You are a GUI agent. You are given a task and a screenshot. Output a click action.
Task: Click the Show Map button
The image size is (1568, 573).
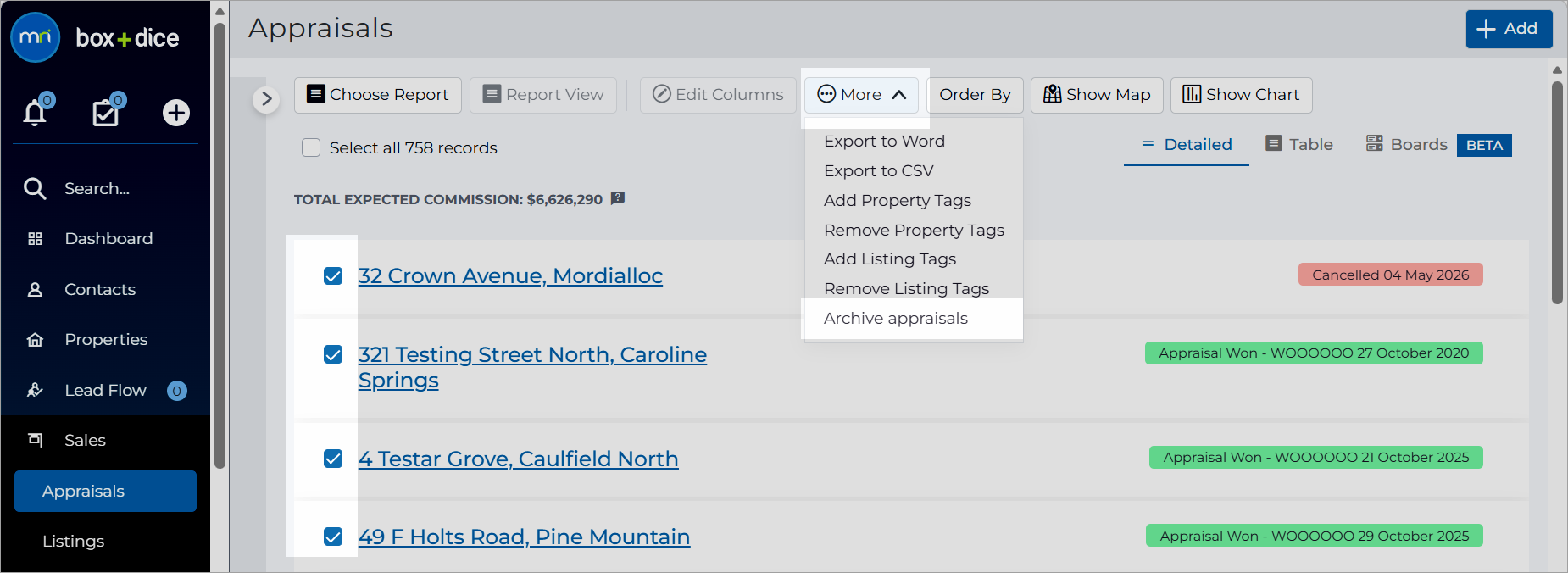(1097, 95)
